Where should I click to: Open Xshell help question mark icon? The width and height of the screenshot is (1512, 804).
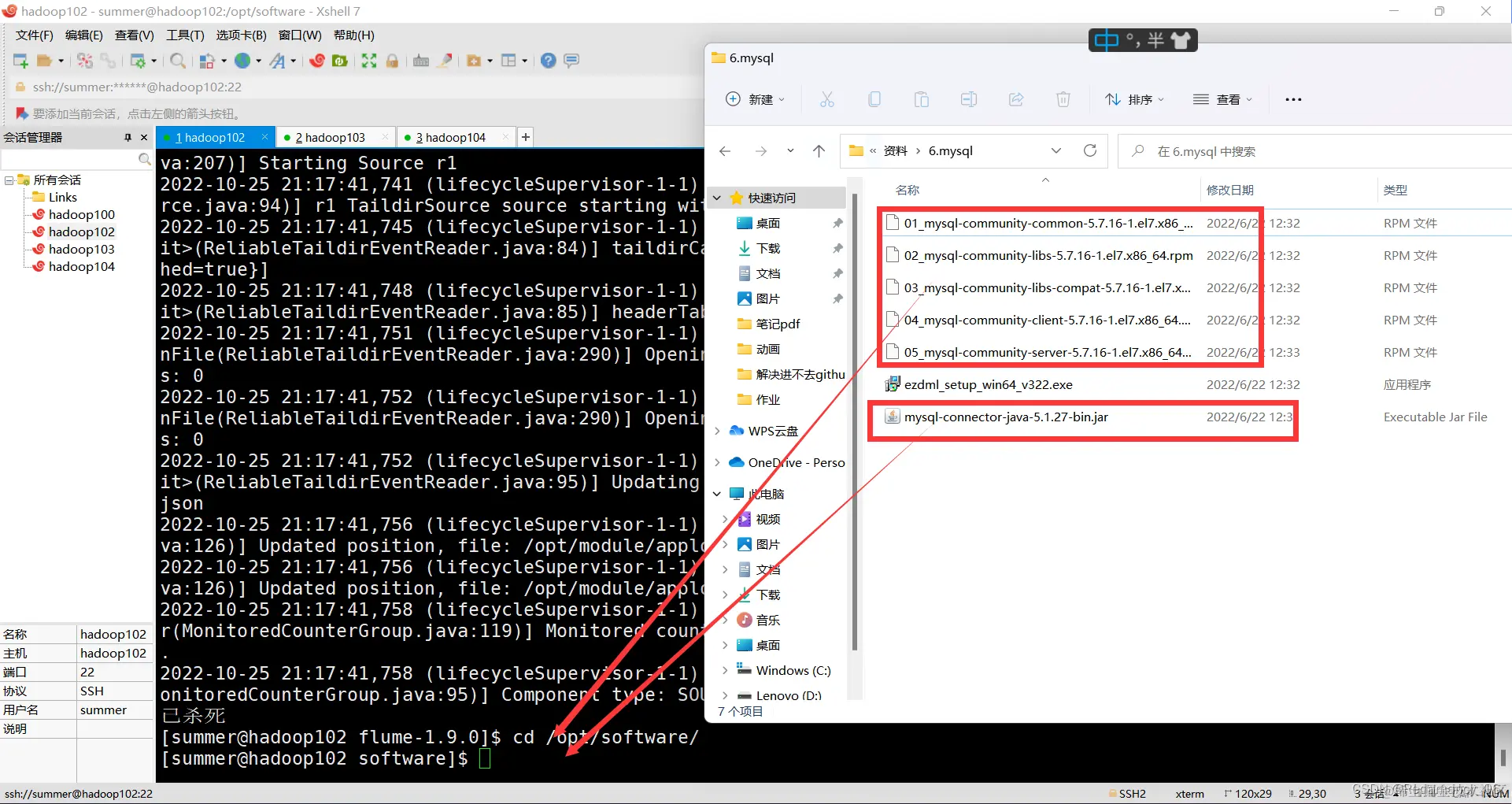549,61
